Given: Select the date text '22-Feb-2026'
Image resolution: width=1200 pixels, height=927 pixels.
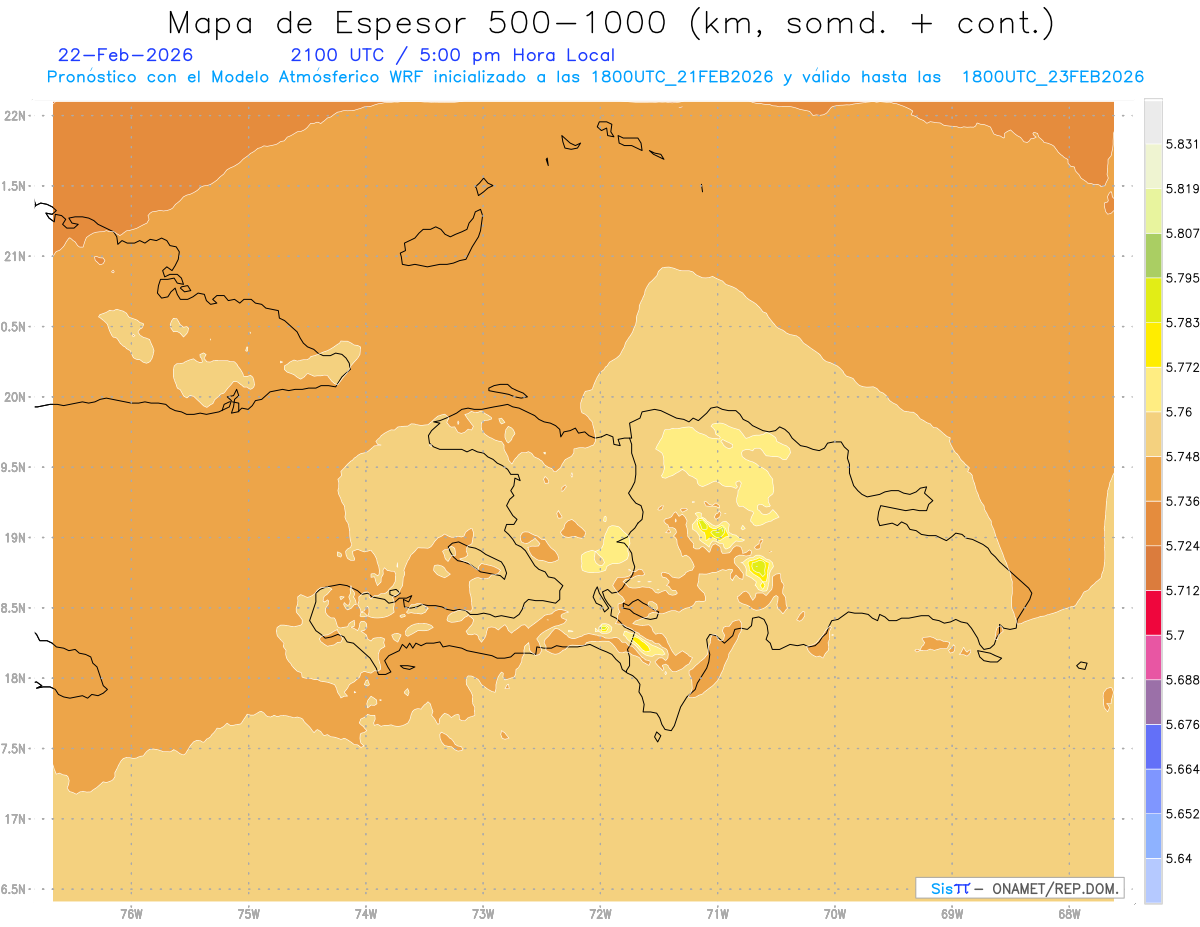Looking at the screenshot, I should (126, 55).
